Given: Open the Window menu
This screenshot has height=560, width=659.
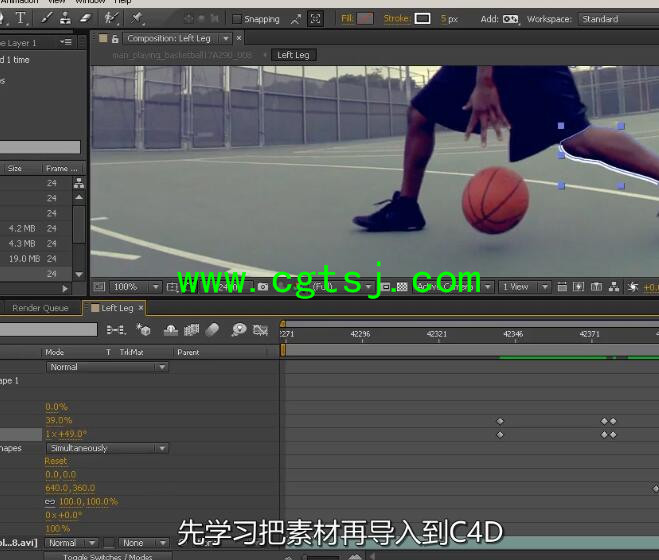Looking at the screenshot, I should click(90, 2).
